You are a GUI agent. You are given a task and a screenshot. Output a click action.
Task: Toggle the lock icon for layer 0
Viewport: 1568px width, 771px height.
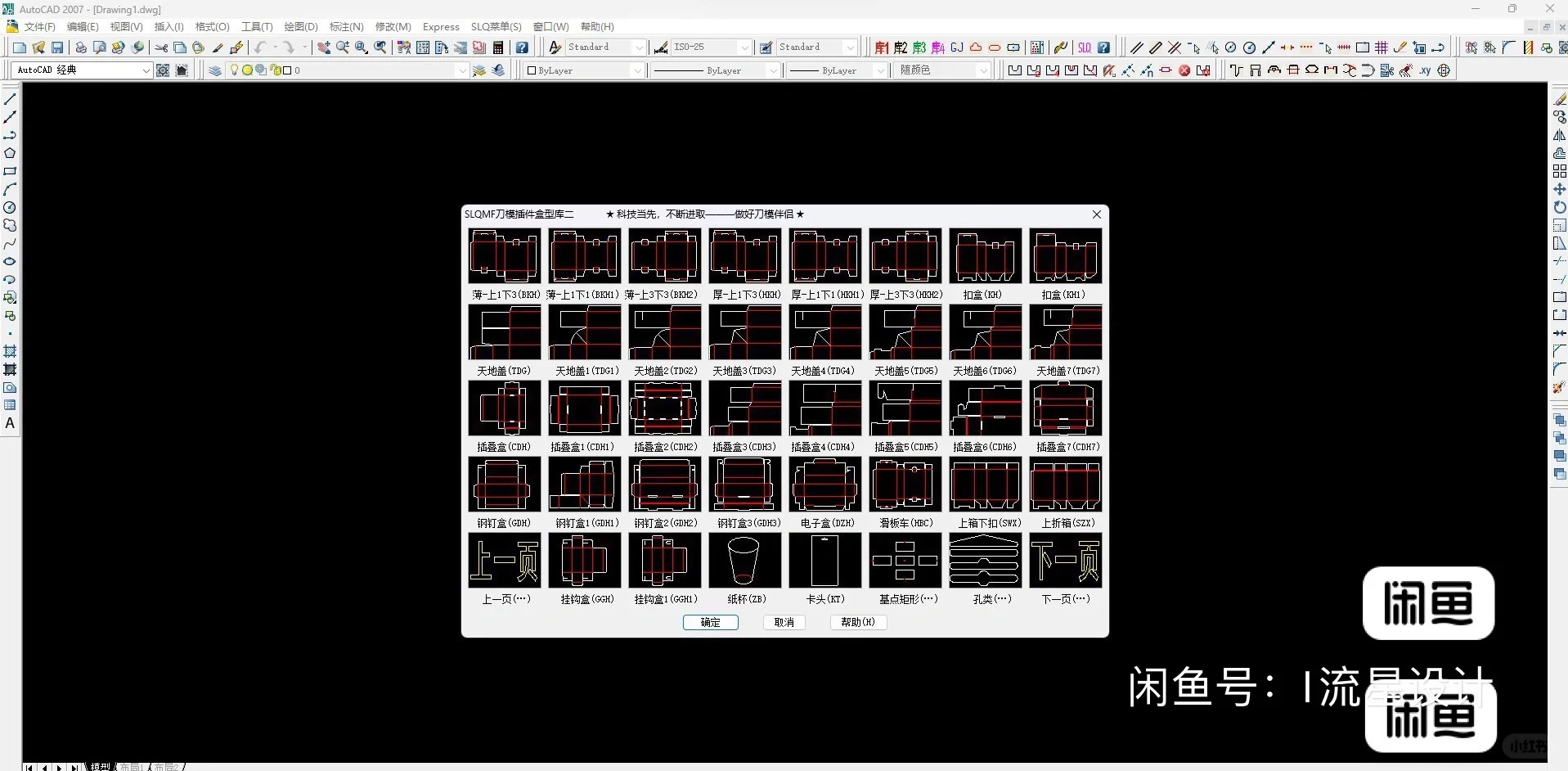point(276,70)
